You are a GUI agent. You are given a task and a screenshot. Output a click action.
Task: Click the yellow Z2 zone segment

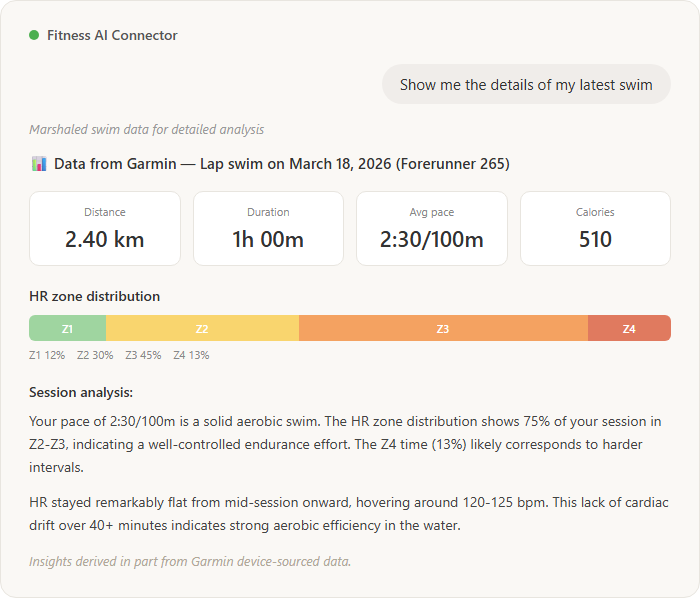[202, 329]
